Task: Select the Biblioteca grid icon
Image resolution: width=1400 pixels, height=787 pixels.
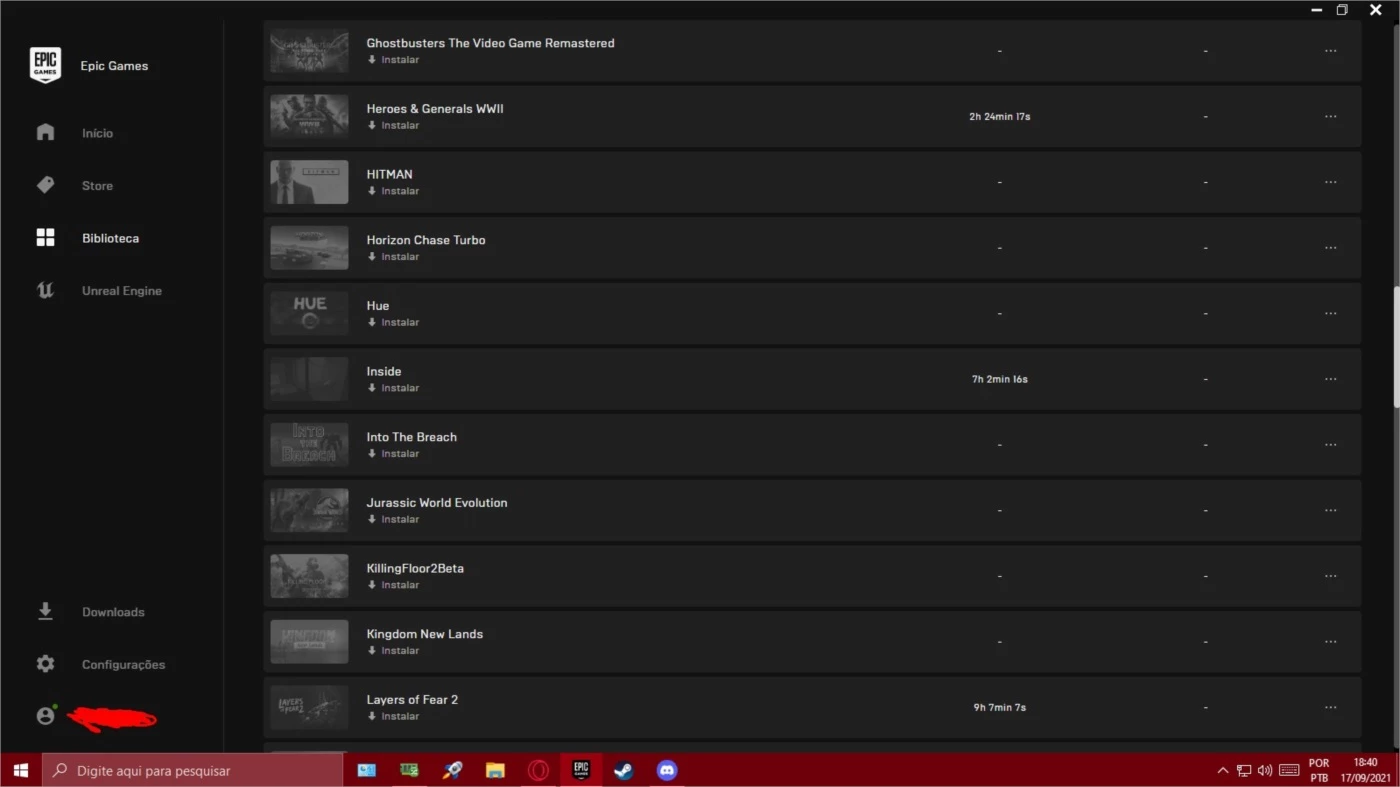Action: [45, 238]
